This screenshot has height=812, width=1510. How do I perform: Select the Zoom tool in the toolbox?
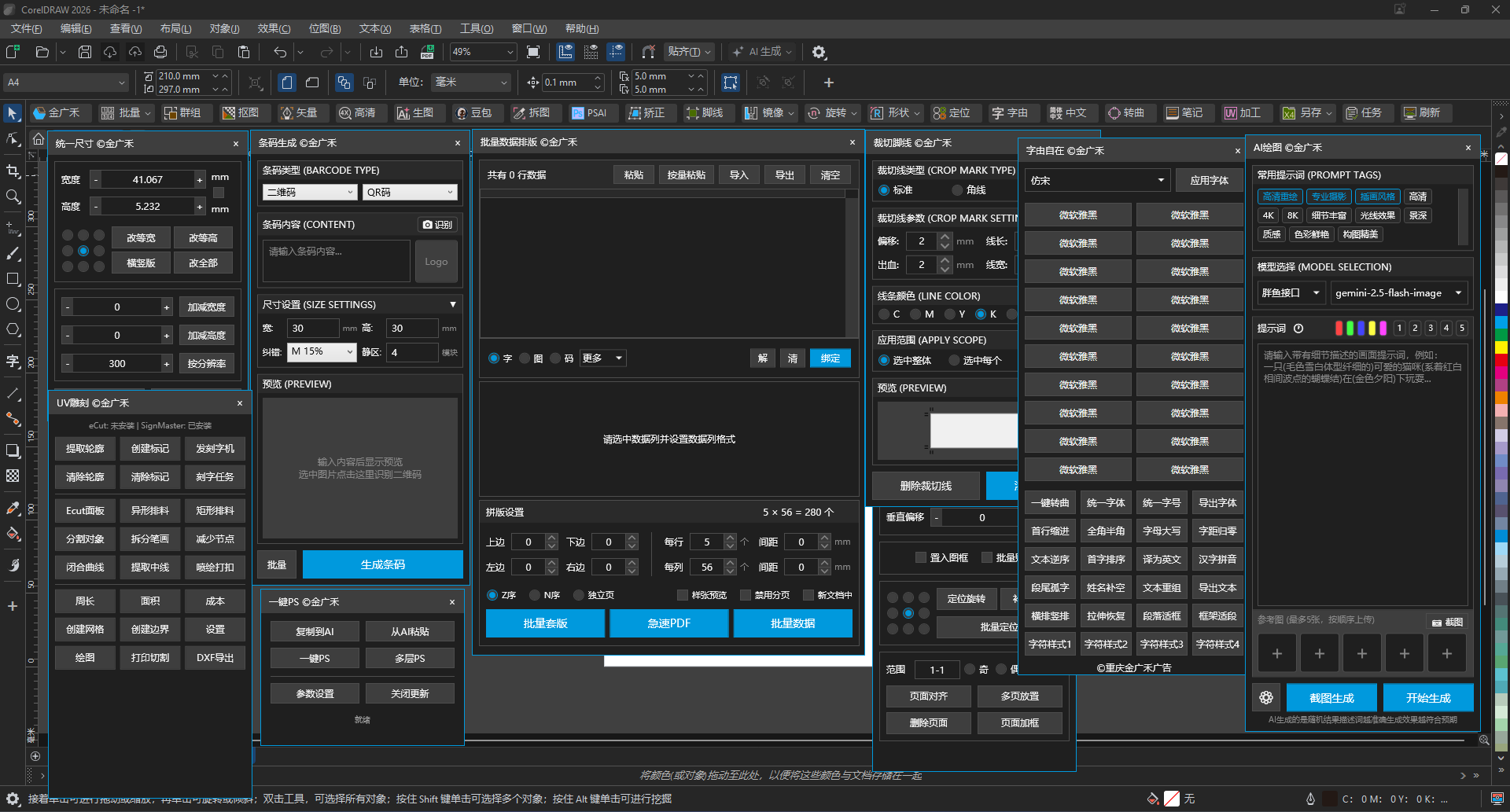[x=13, y=197]
